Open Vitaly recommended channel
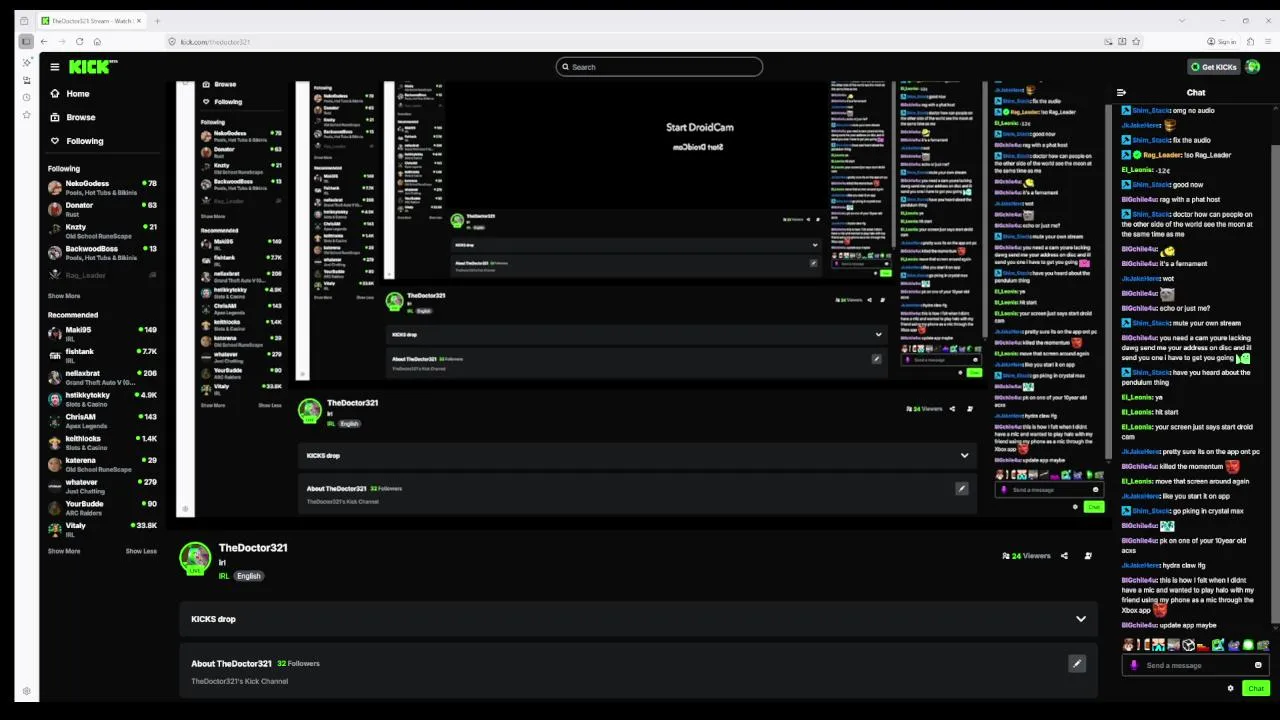 point(103,530)
